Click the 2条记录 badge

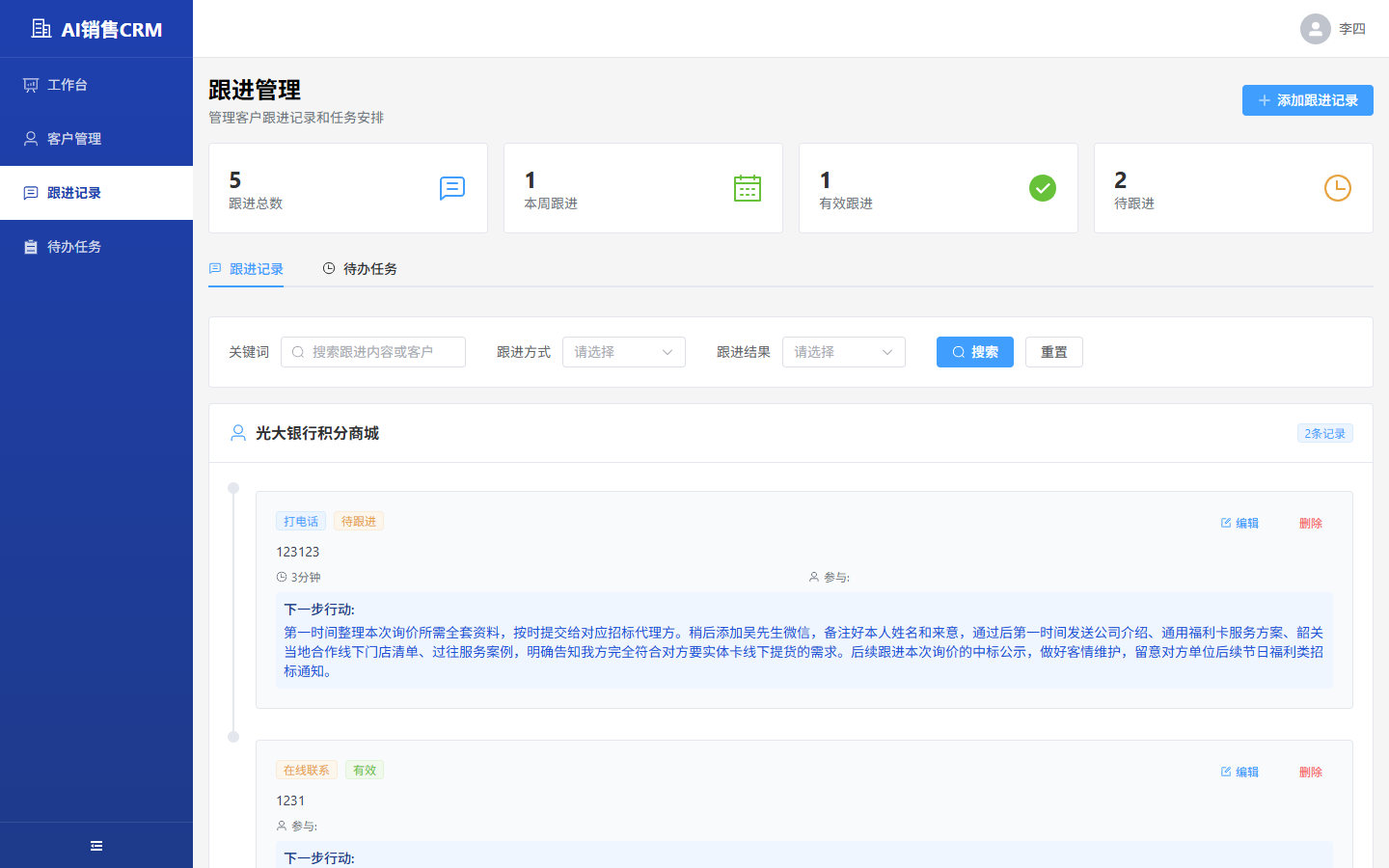1325,433
